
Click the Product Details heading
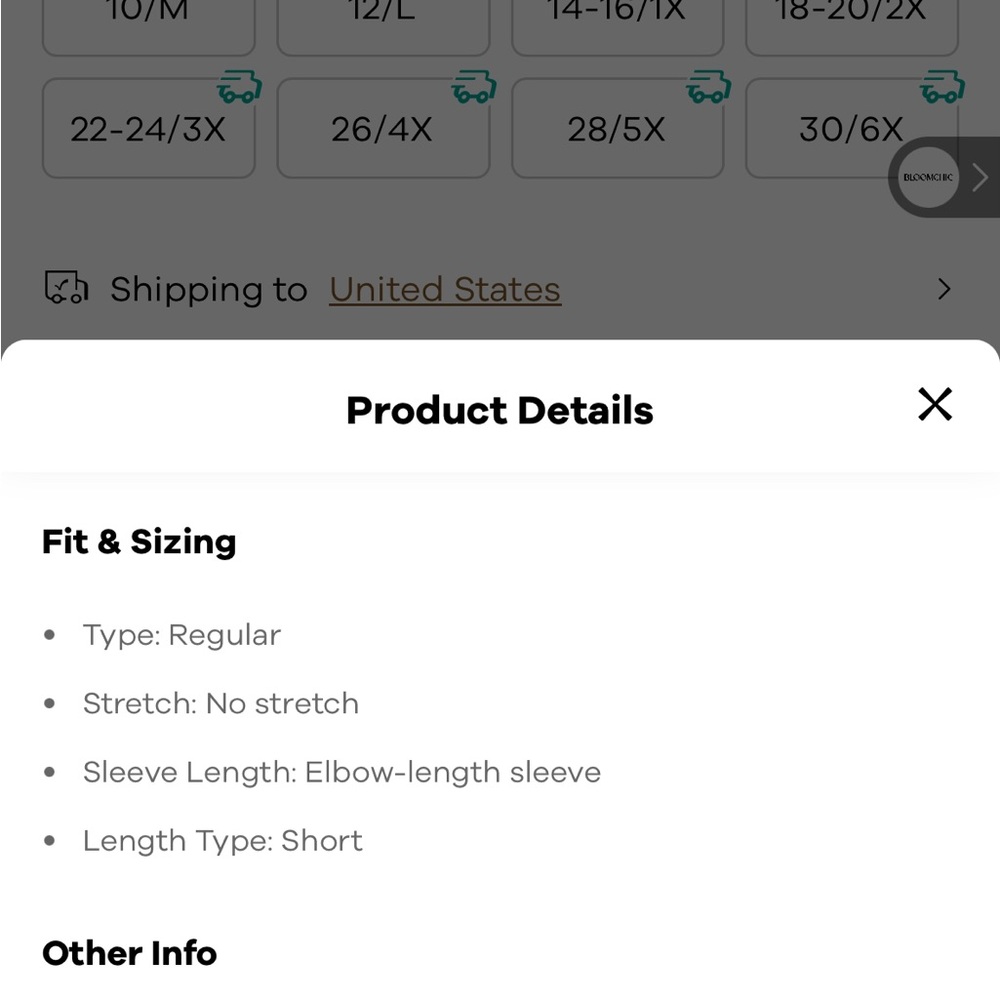[x=499, y=410]
